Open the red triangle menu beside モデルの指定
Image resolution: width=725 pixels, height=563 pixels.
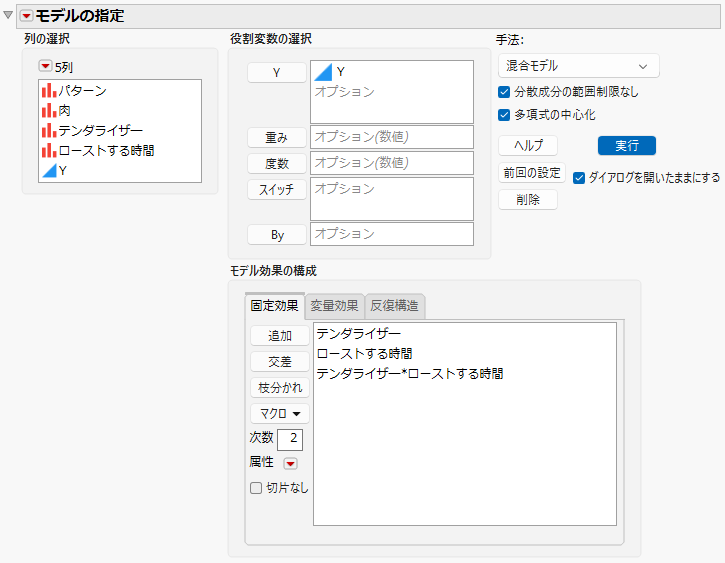26,16
